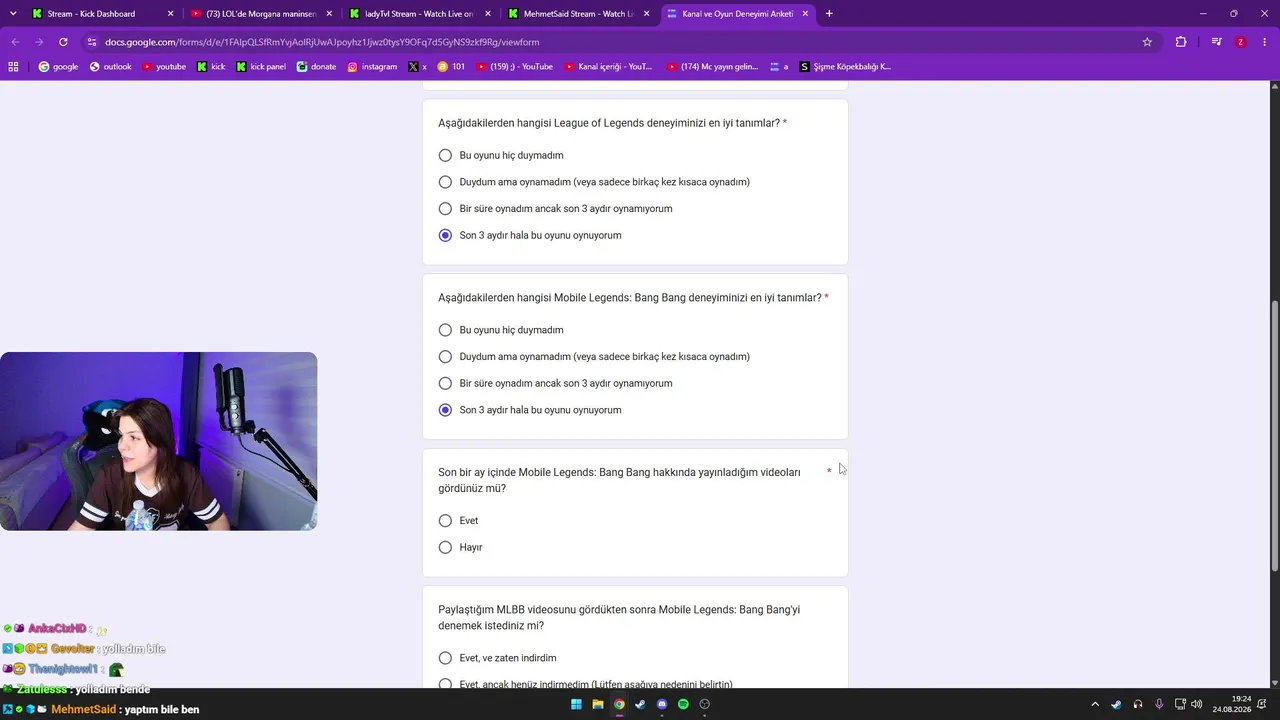Open the donate bookmark

click(x=316, y=66)
